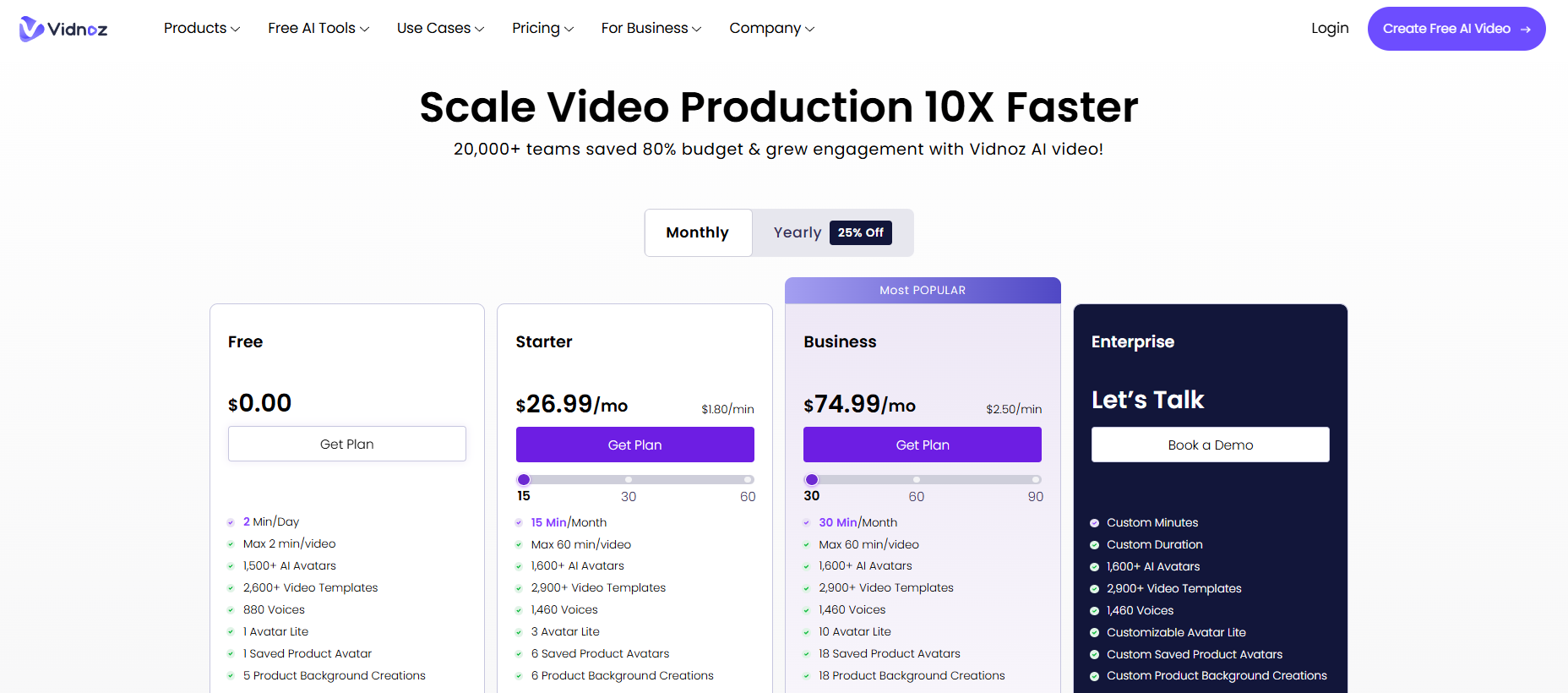Click checkmark beside 5 Product Background Creations
Image resolution: width=1568 pixels, height=693 pixels.
[231, 676]
